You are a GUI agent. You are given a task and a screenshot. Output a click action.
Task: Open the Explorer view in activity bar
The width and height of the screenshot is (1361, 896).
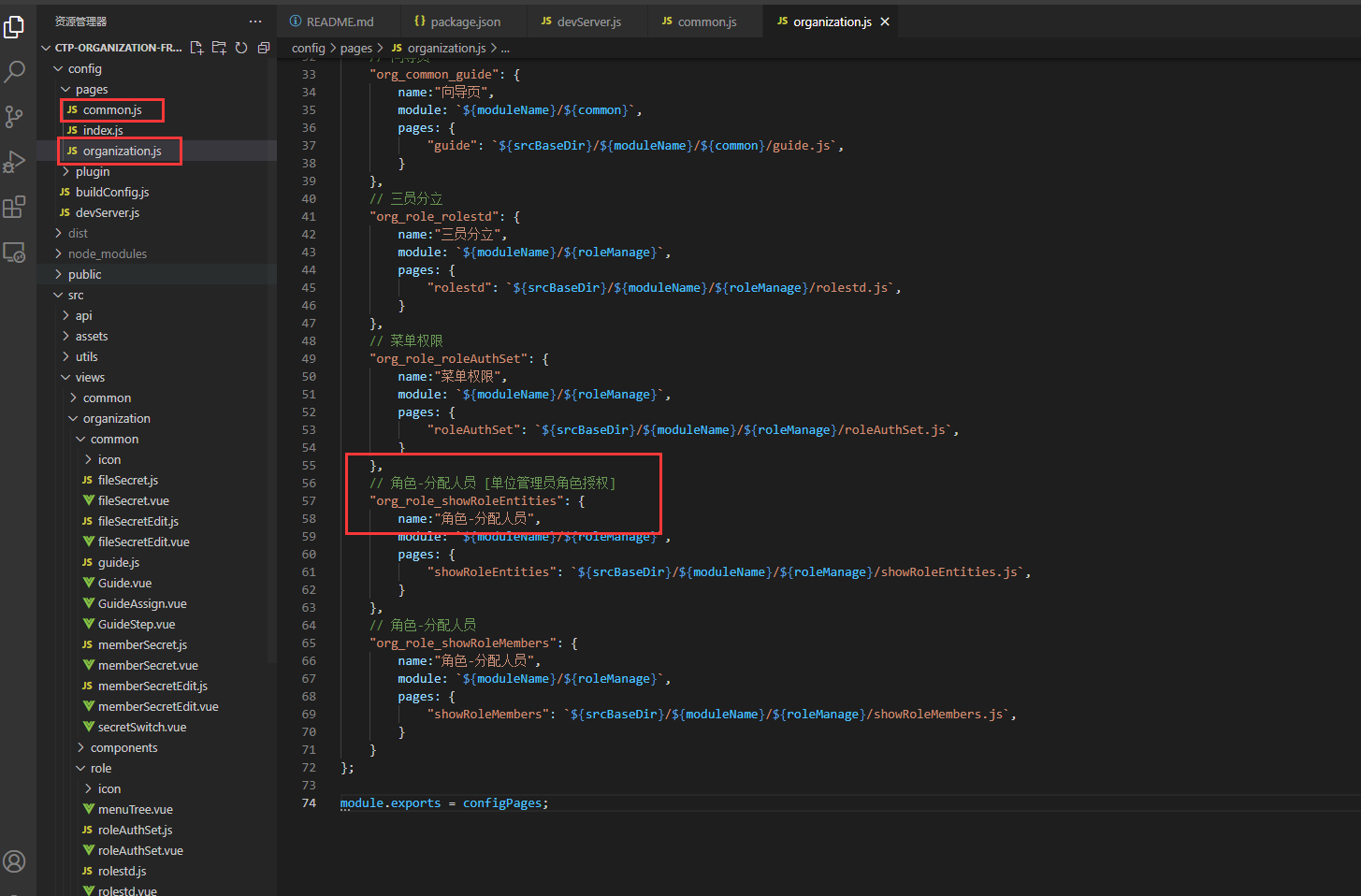point(14,27)
